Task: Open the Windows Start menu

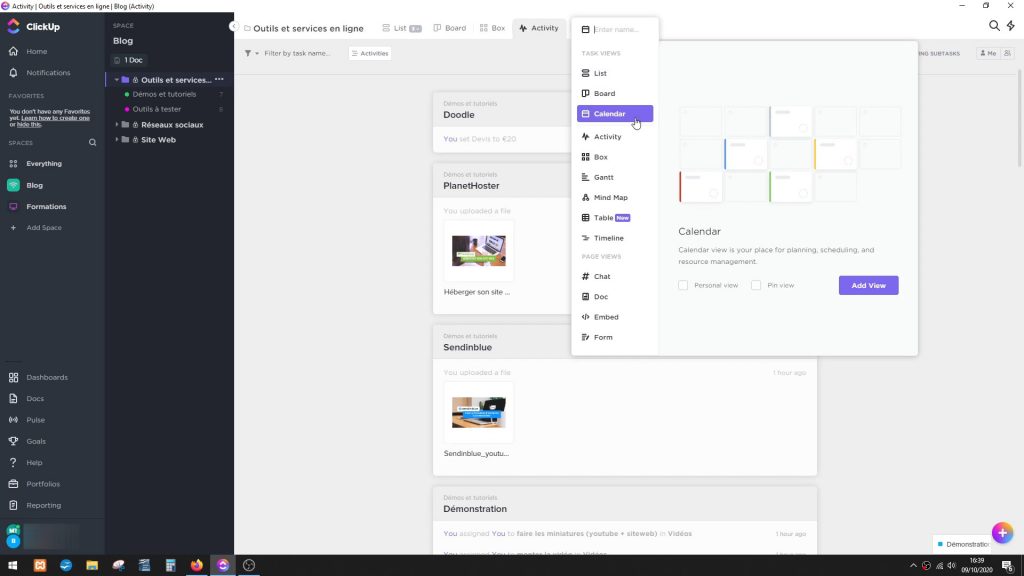Action: [x=12, y=565]
